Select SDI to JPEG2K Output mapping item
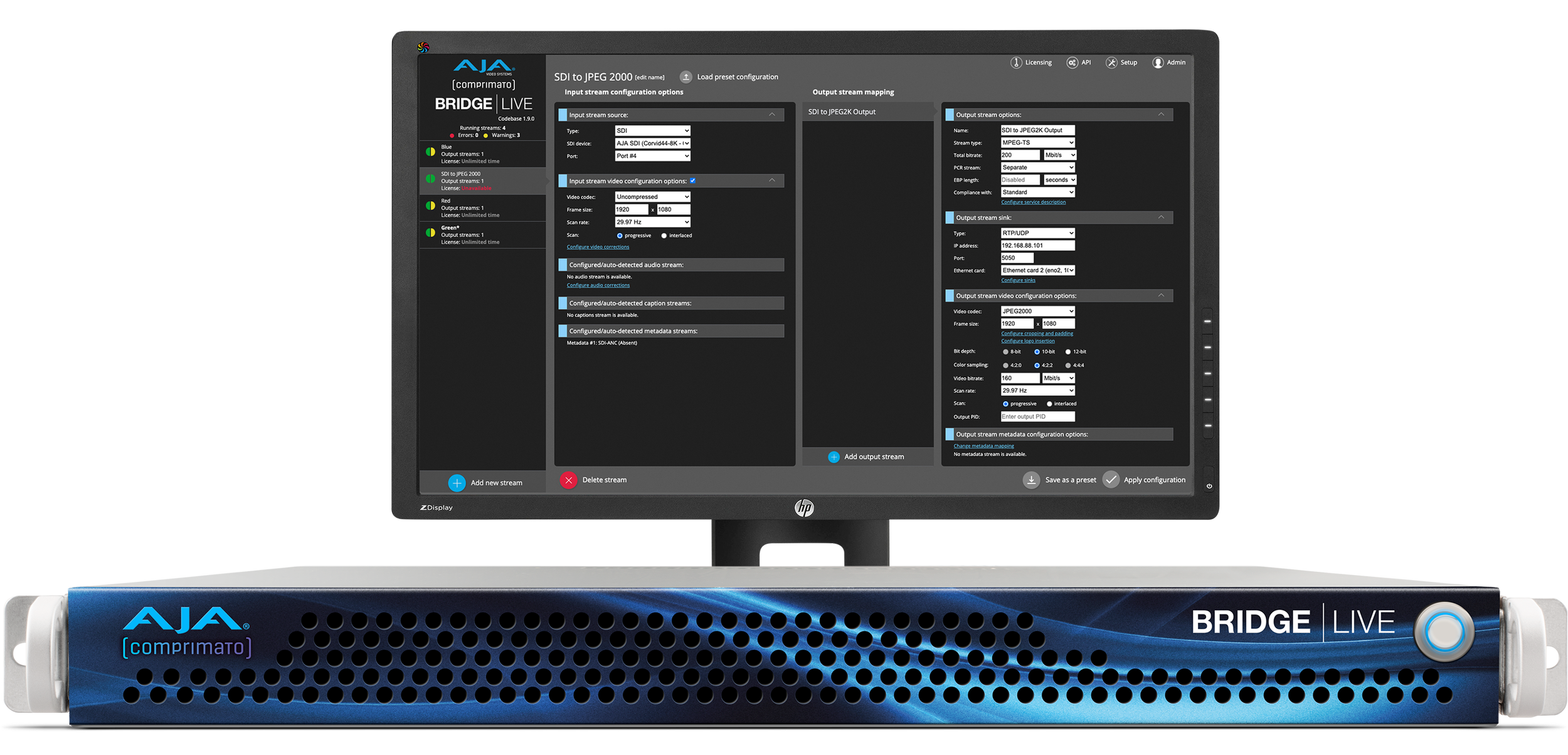The image size is (1568, 755). click(x=867, y=112)
